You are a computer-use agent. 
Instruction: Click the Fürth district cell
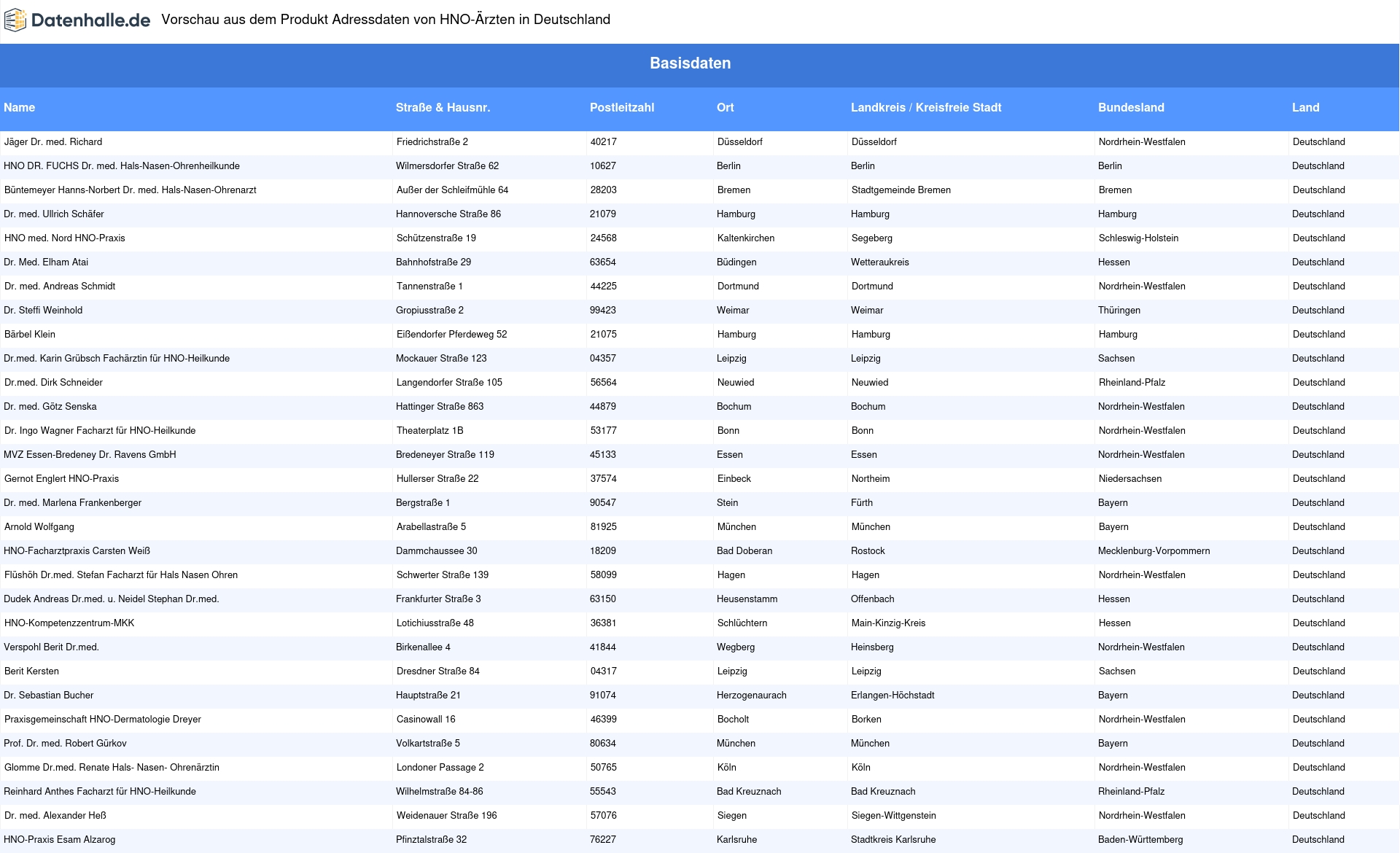tap(862, 503)
